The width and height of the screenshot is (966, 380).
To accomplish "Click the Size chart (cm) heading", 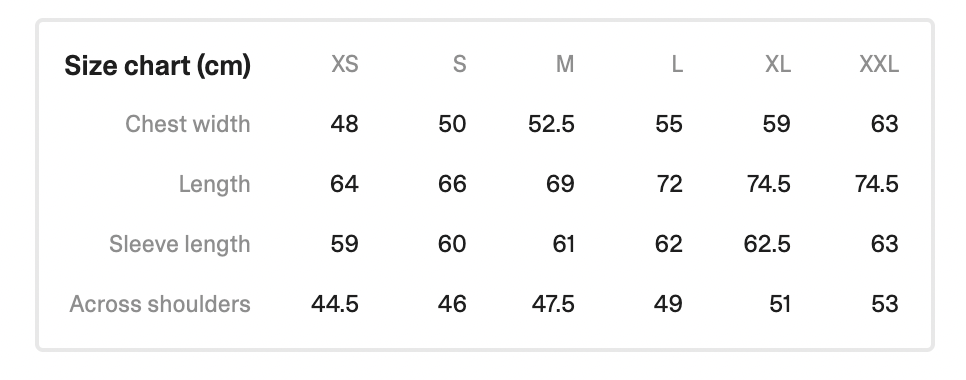I will click(x=158, y=65).
